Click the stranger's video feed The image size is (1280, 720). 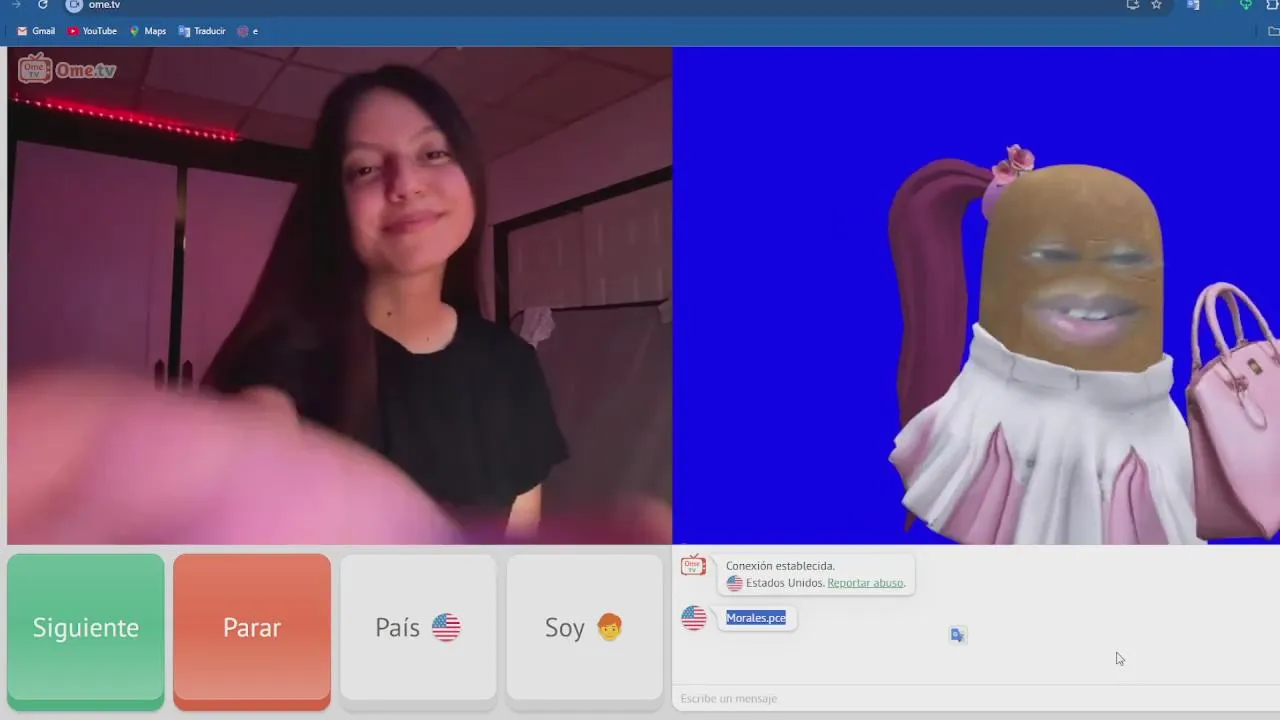tap(339, 296)
